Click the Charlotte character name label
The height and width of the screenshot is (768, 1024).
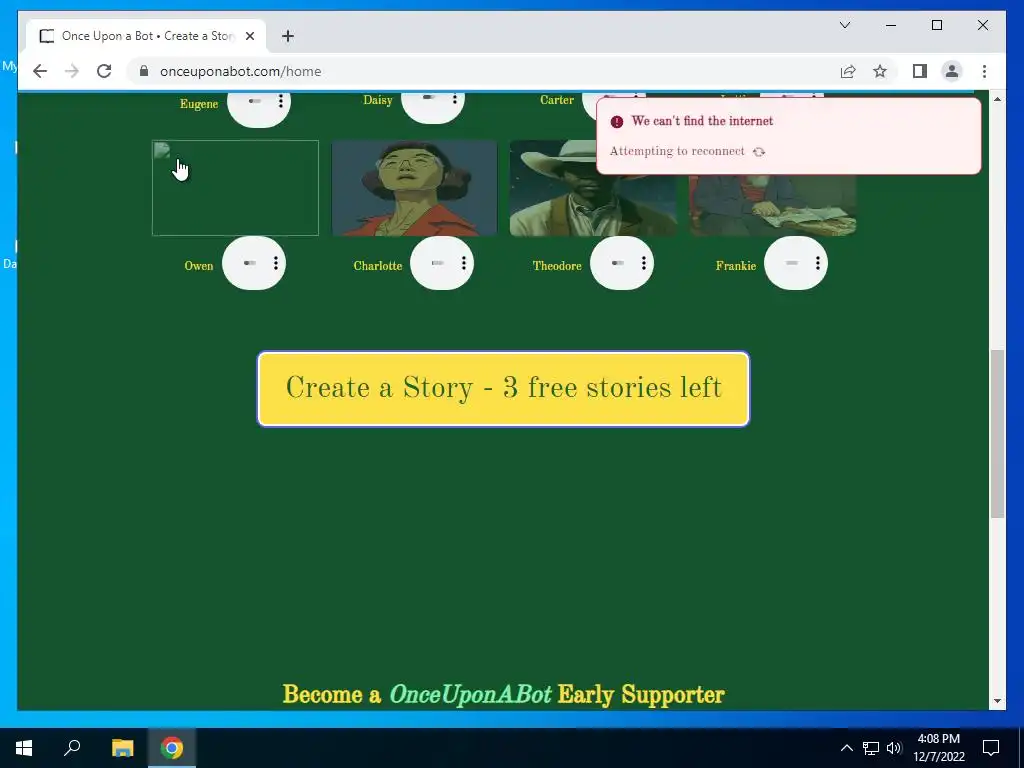point(377,266)
